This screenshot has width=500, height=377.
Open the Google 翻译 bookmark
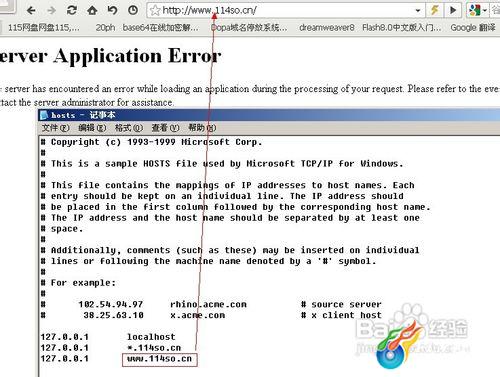[473, 28]
